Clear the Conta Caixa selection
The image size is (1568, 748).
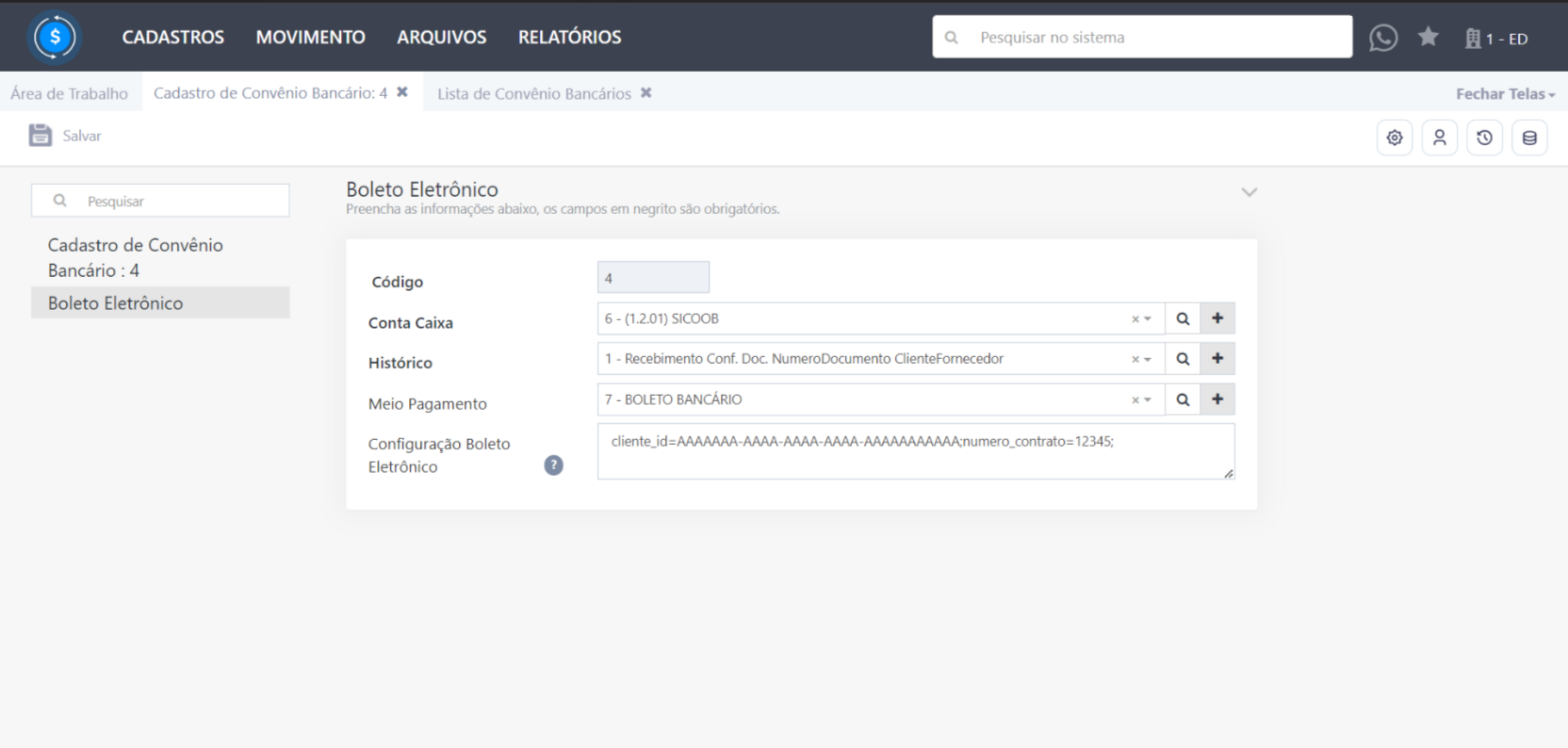[1135, 319]
